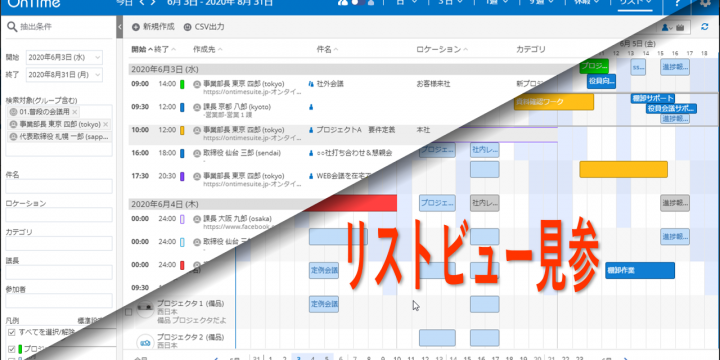Click the 抽出条件 search magnifier icon

[12, 27]
